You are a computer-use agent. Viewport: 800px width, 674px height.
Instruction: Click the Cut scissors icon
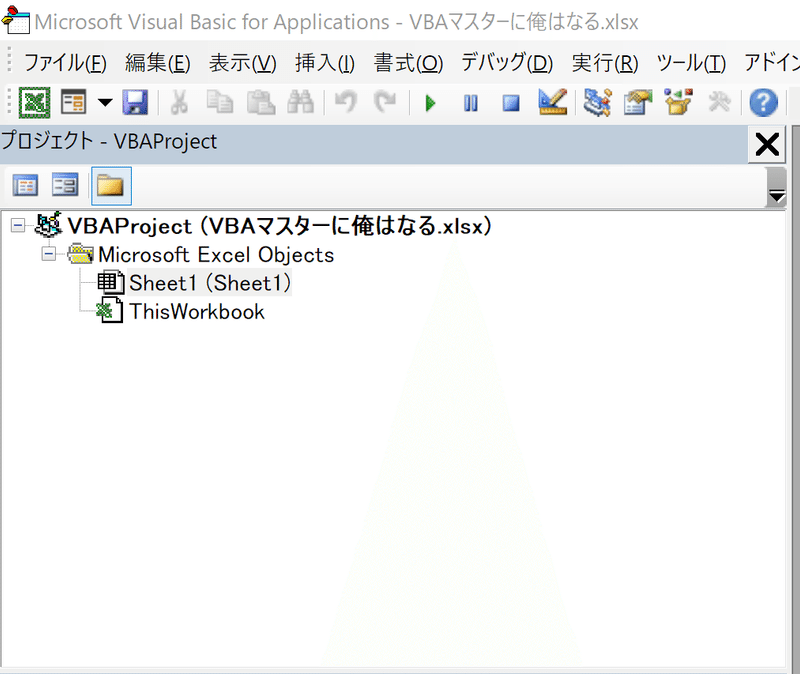(179, 103)
